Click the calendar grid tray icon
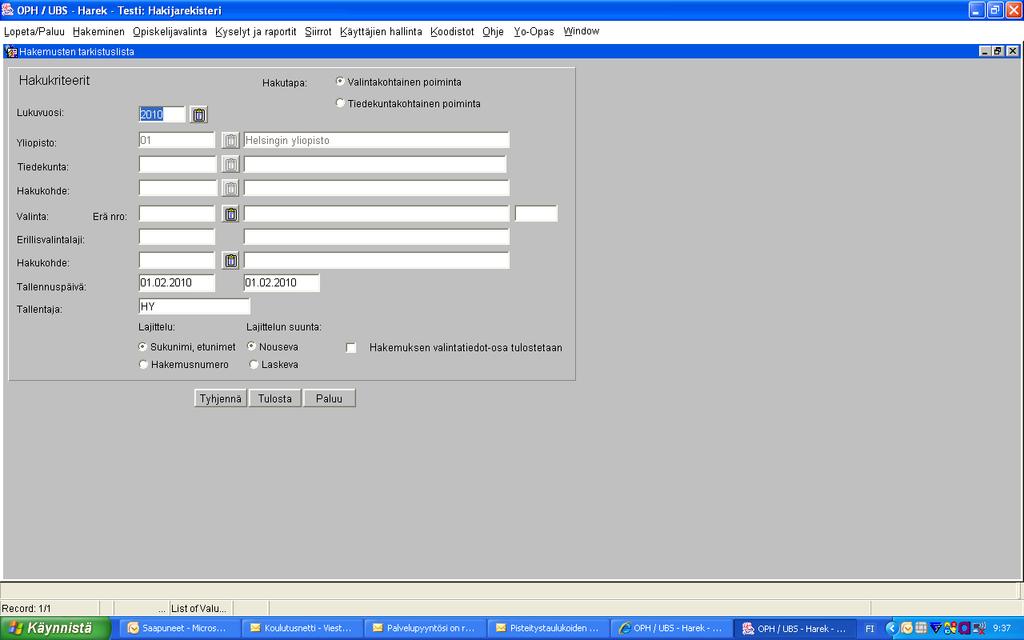Viewport: 1024px width, 640px height. 921,628
